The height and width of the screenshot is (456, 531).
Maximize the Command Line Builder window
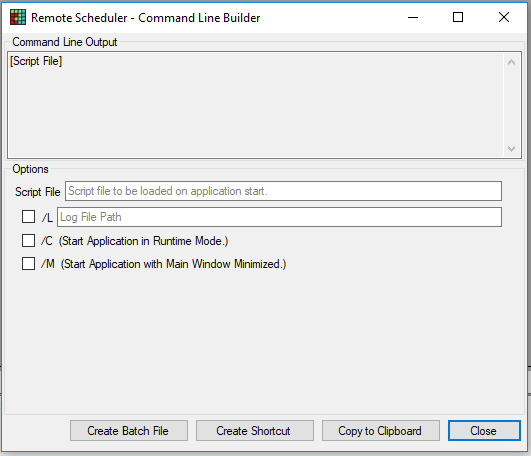[x=458, y=17]
